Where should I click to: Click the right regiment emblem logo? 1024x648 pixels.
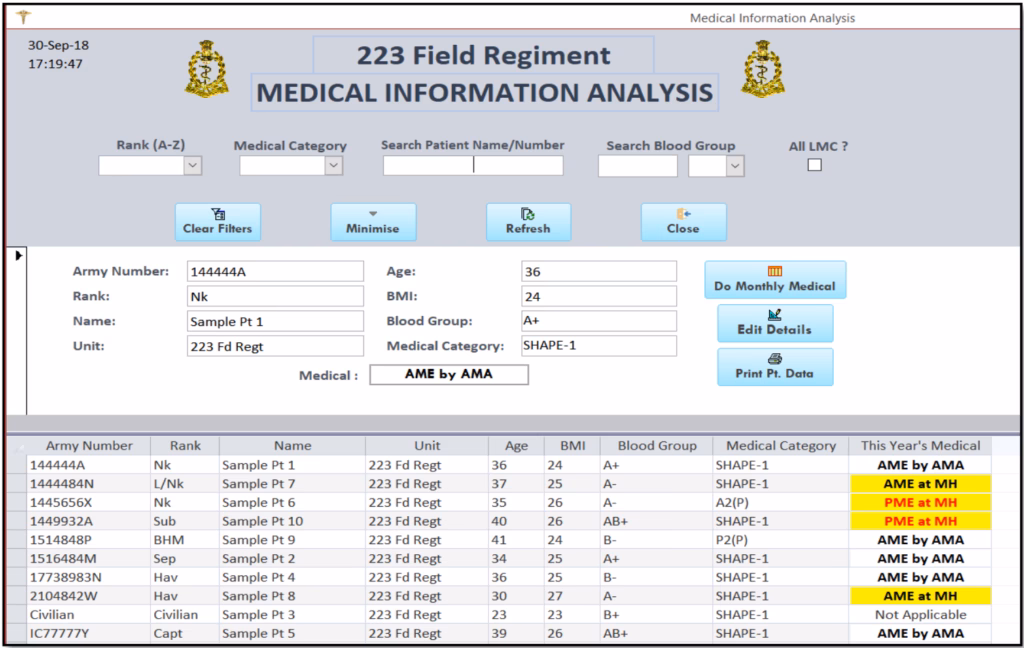763,70
